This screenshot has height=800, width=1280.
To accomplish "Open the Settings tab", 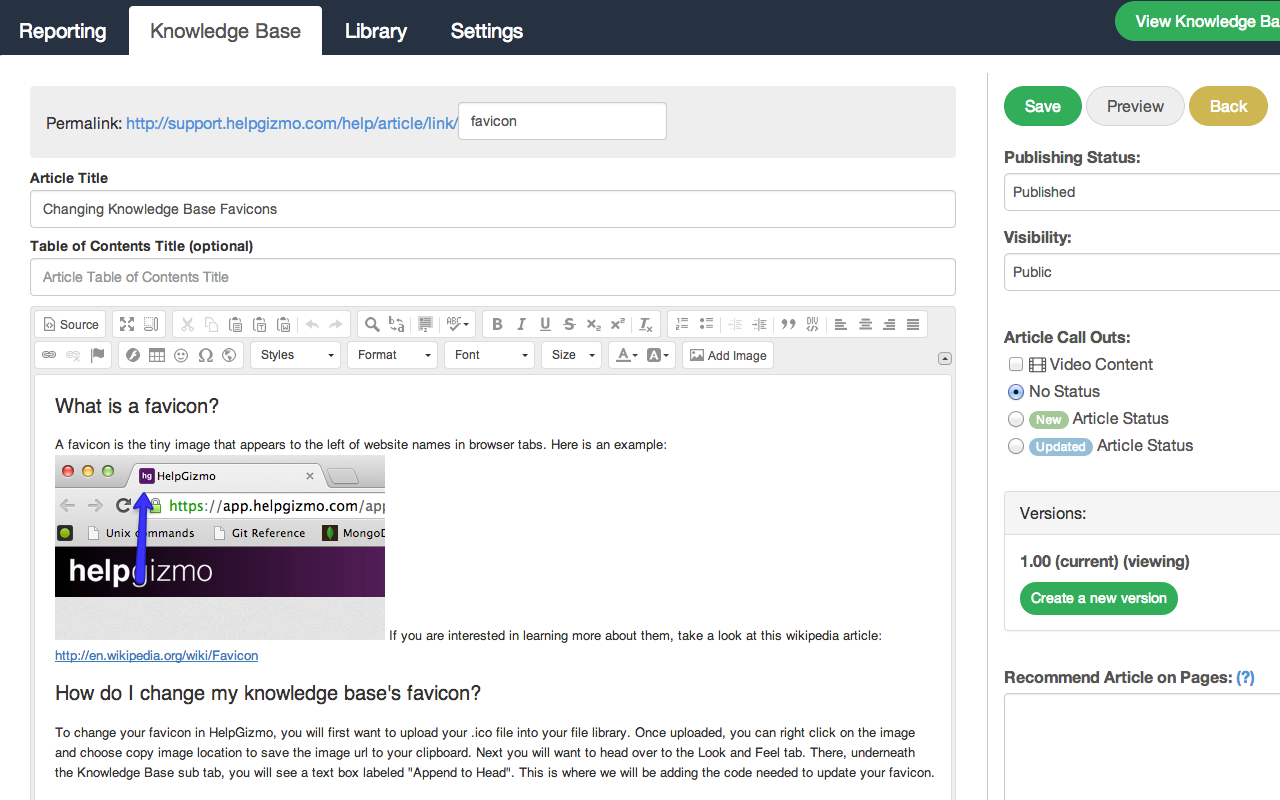I will [x=487, y=31].
